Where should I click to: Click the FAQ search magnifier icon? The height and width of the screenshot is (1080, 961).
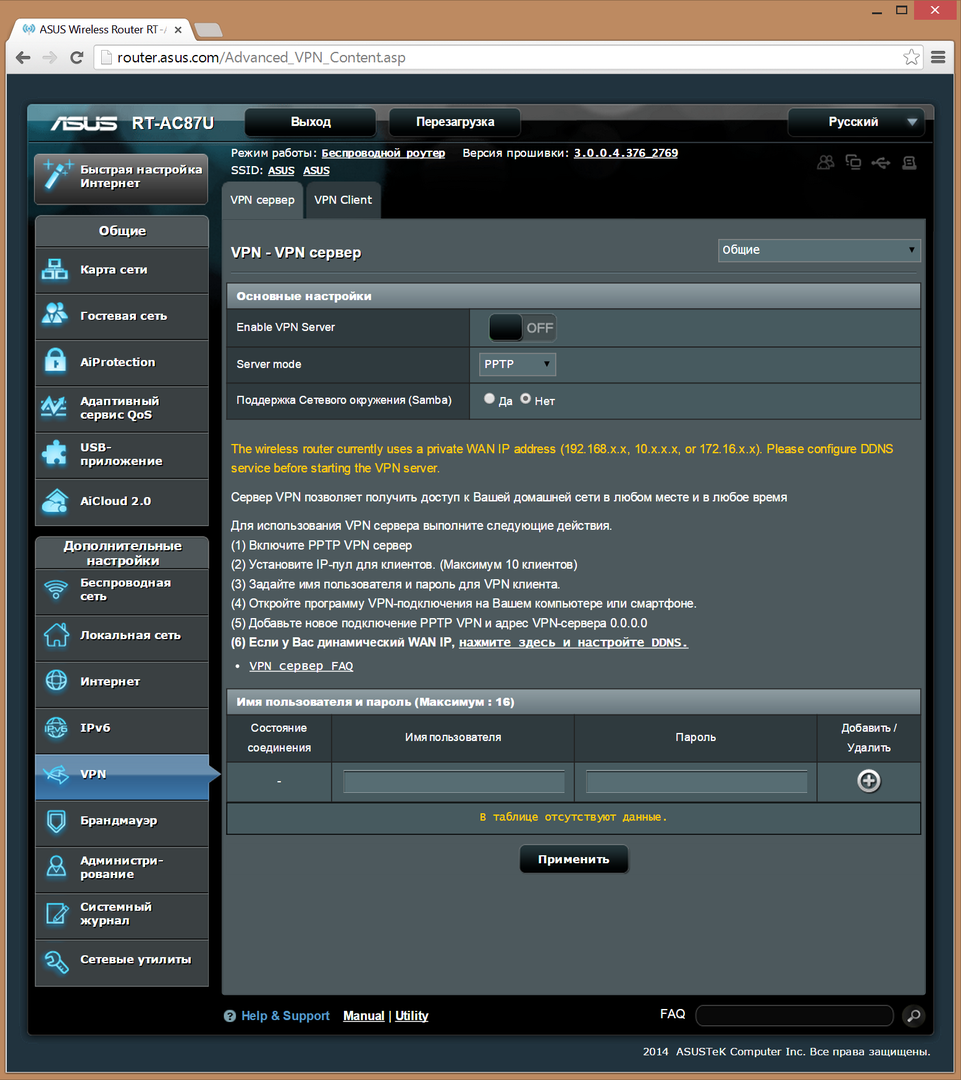pos(912,1016)
